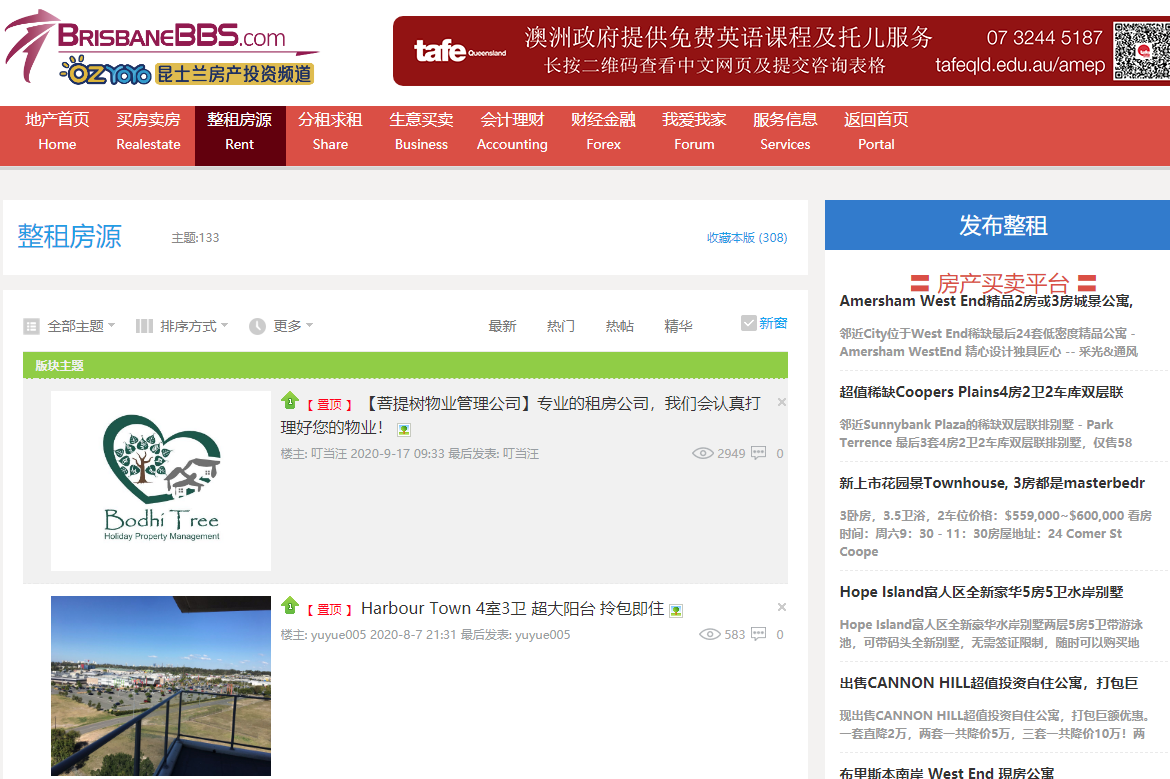The image size is (1170, 779).
Task: Open the 买房卖房 Realestate section
Action: [148, 131]
